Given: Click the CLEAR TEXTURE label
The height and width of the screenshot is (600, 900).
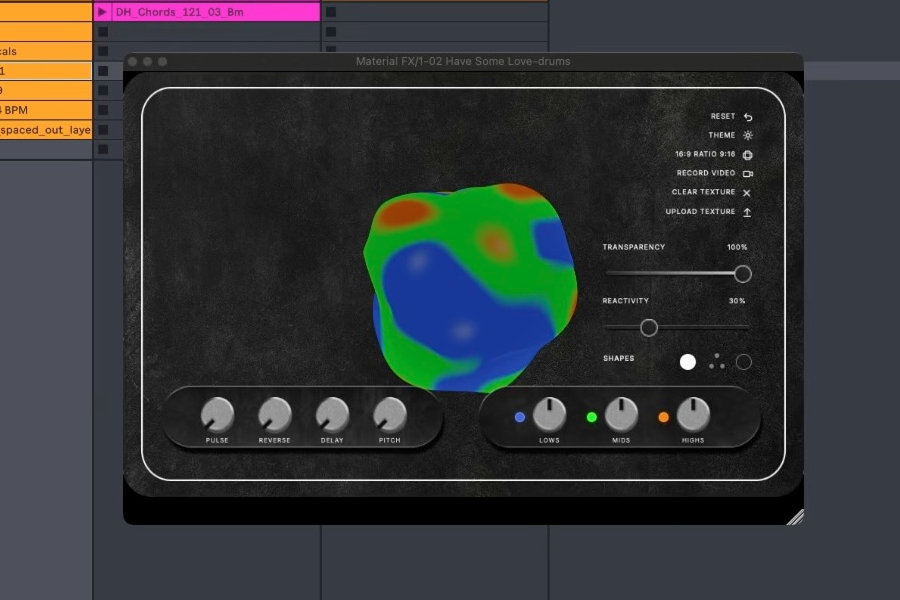Looking at the screenshot, I should tap(703, 192).
